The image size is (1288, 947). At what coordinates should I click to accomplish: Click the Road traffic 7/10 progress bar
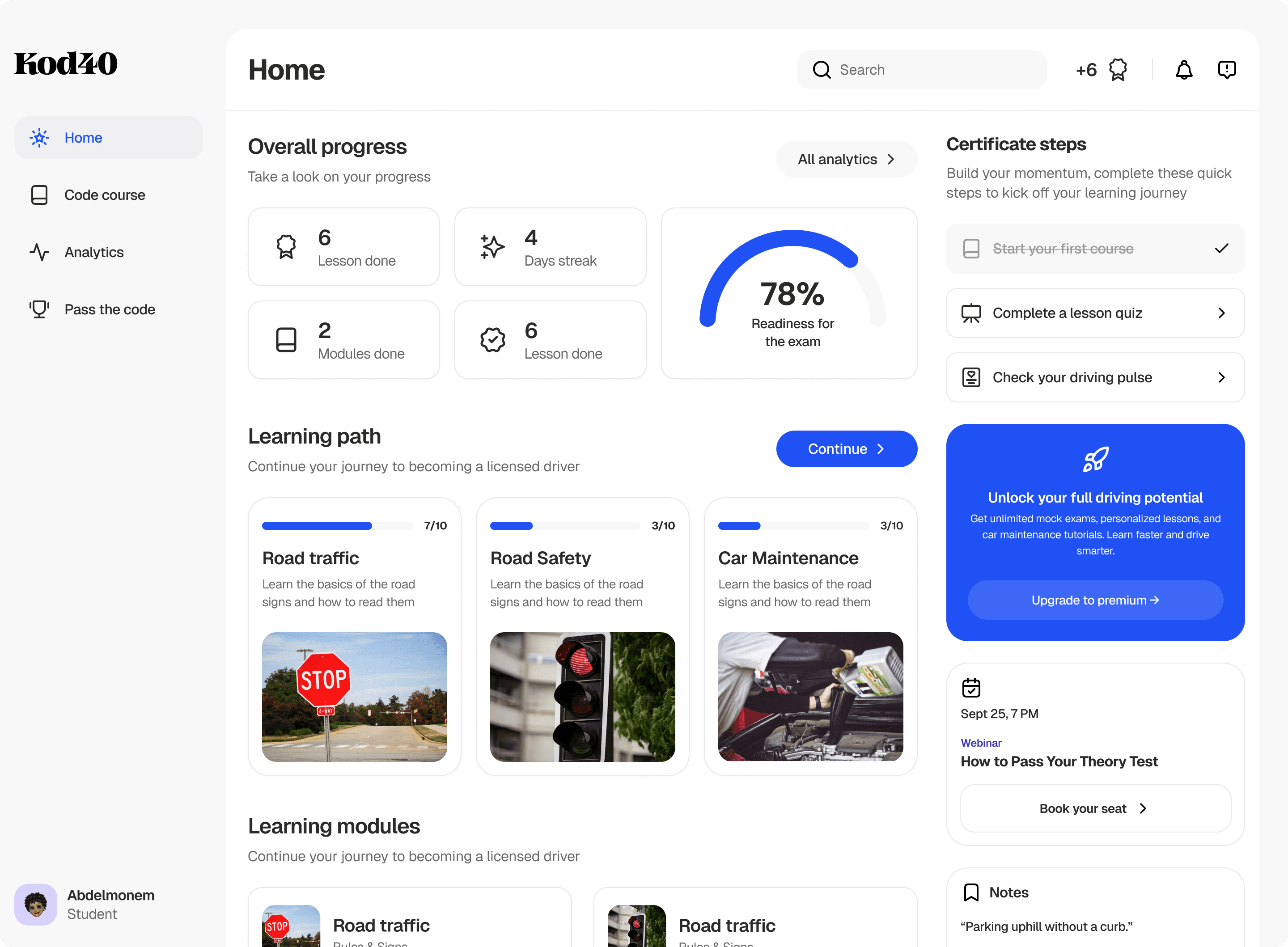coord(337,526)
